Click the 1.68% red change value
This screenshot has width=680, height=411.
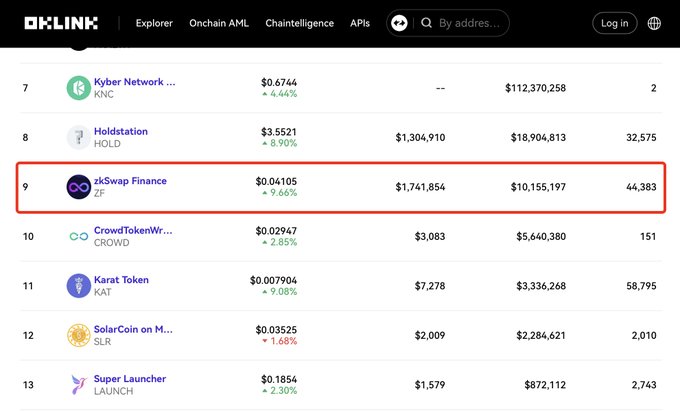click(x=284, y=341)
